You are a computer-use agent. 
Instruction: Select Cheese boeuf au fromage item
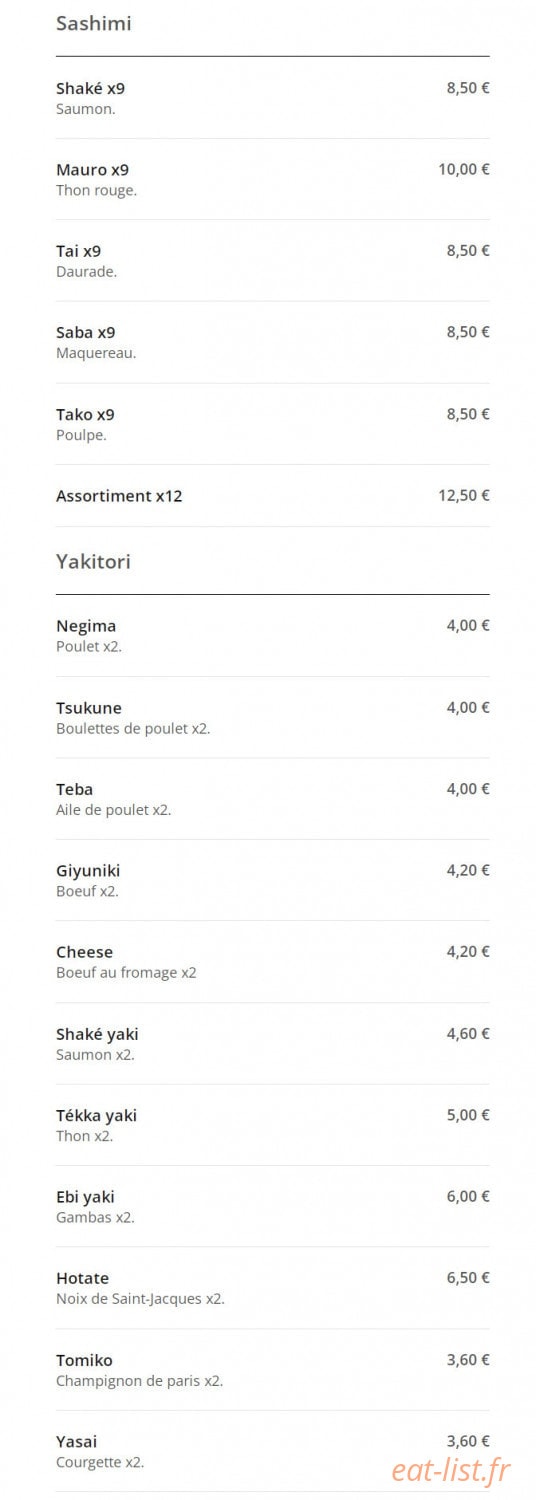pyautogui.click(x=272, y=962)
